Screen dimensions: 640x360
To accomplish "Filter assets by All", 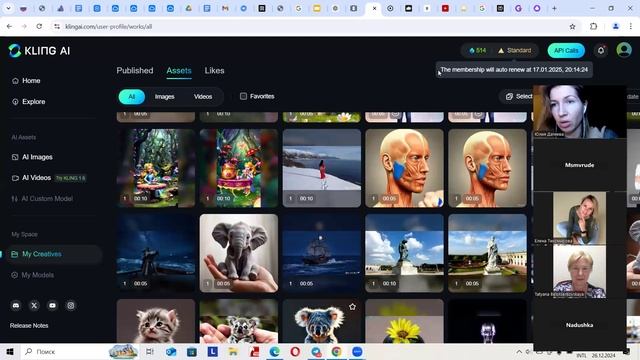I will point(131,97).
